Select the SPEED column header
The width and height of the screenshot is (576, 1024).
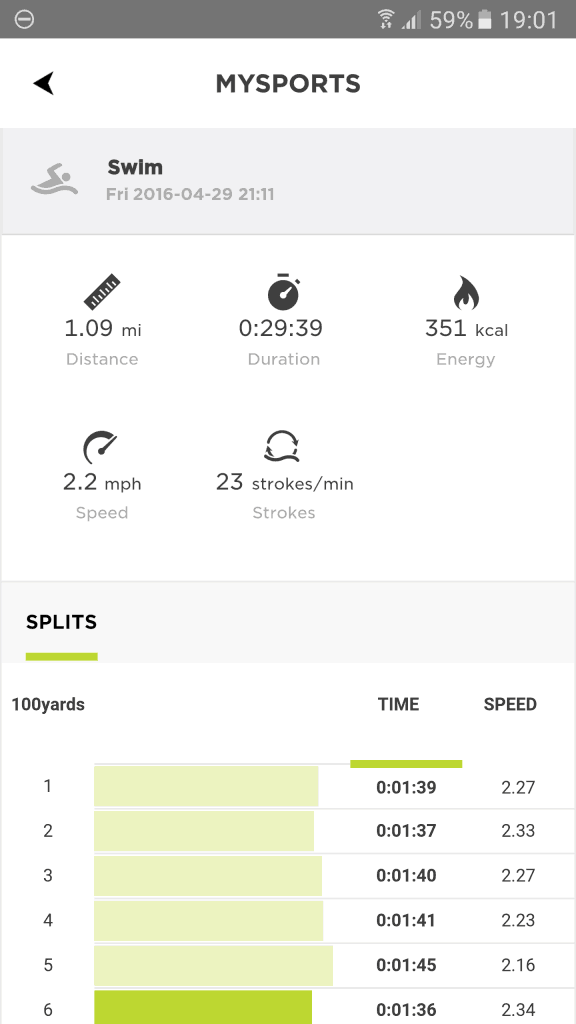point(510,704)
